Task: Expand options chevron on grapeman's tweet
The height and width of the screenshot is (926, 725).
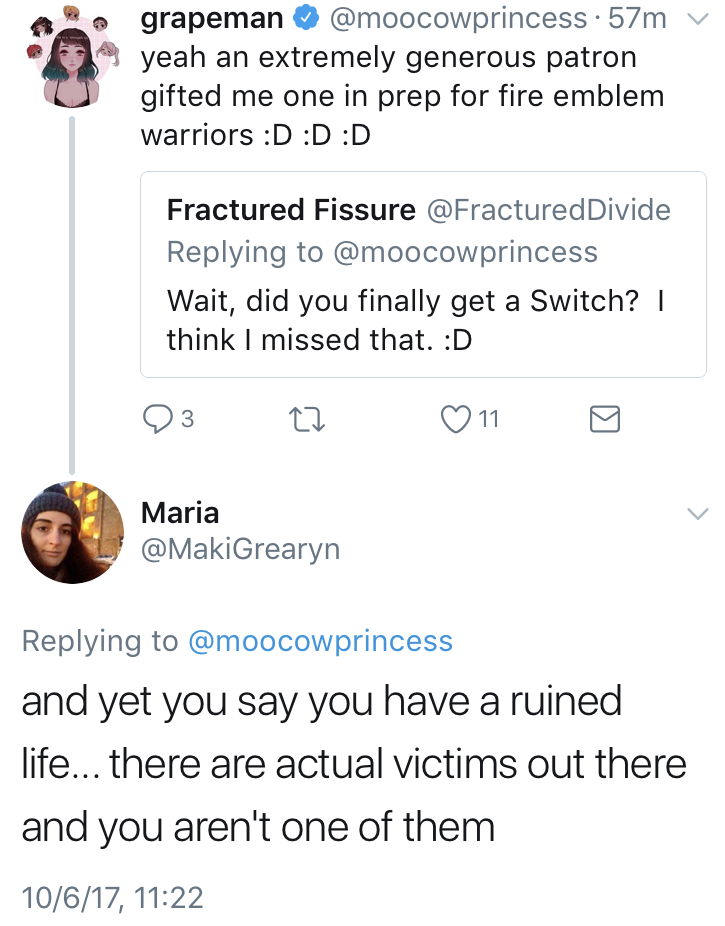Action: pos(697,18)
